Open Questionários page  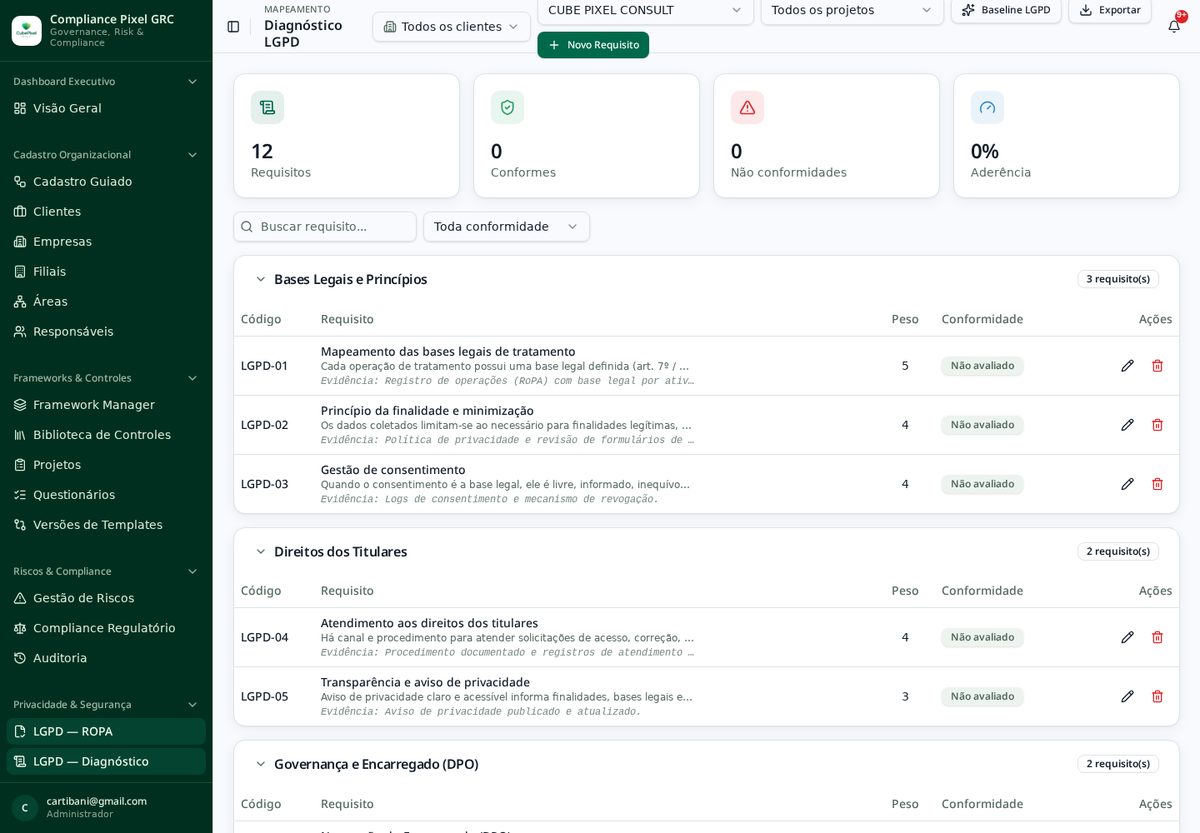click(106, 495)
